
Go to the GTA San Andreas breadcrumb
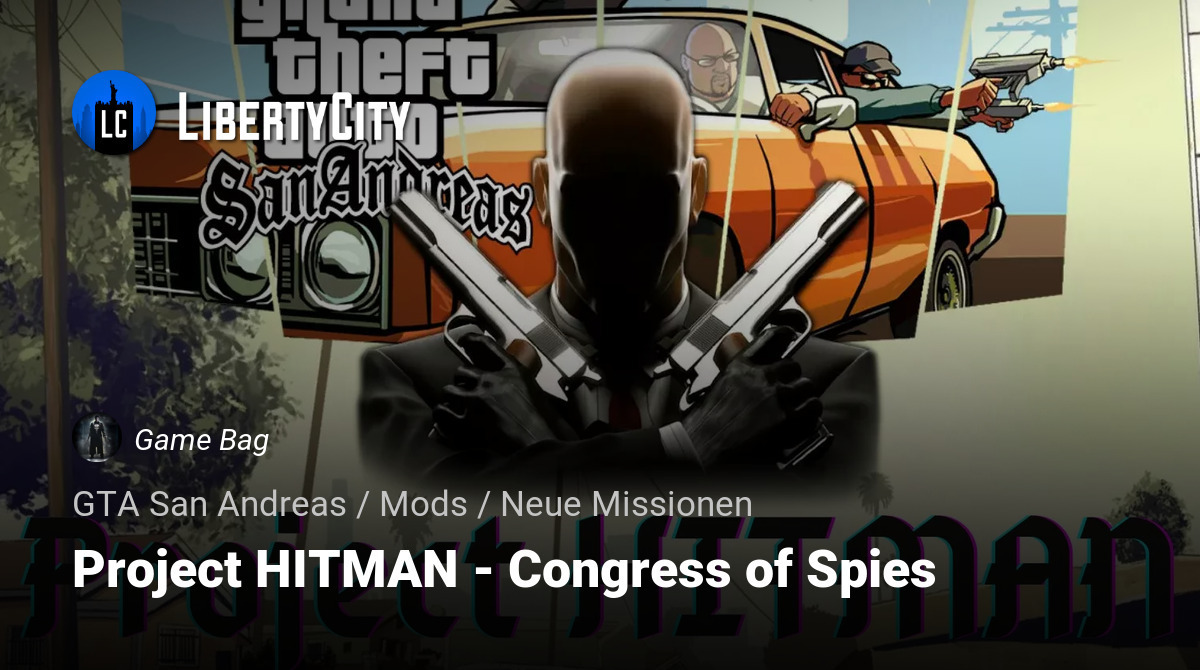[x=209, y=504]
